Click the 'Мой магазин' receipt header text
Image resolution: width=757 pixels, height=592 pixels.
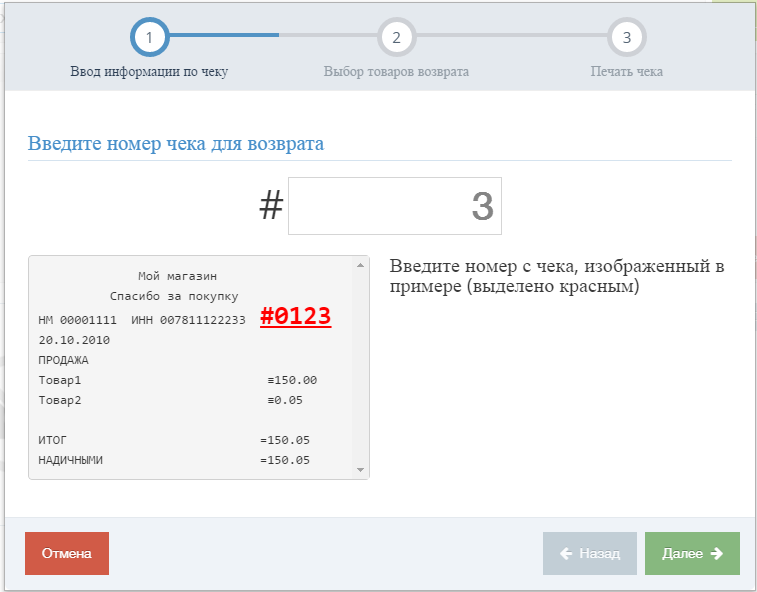177,276
